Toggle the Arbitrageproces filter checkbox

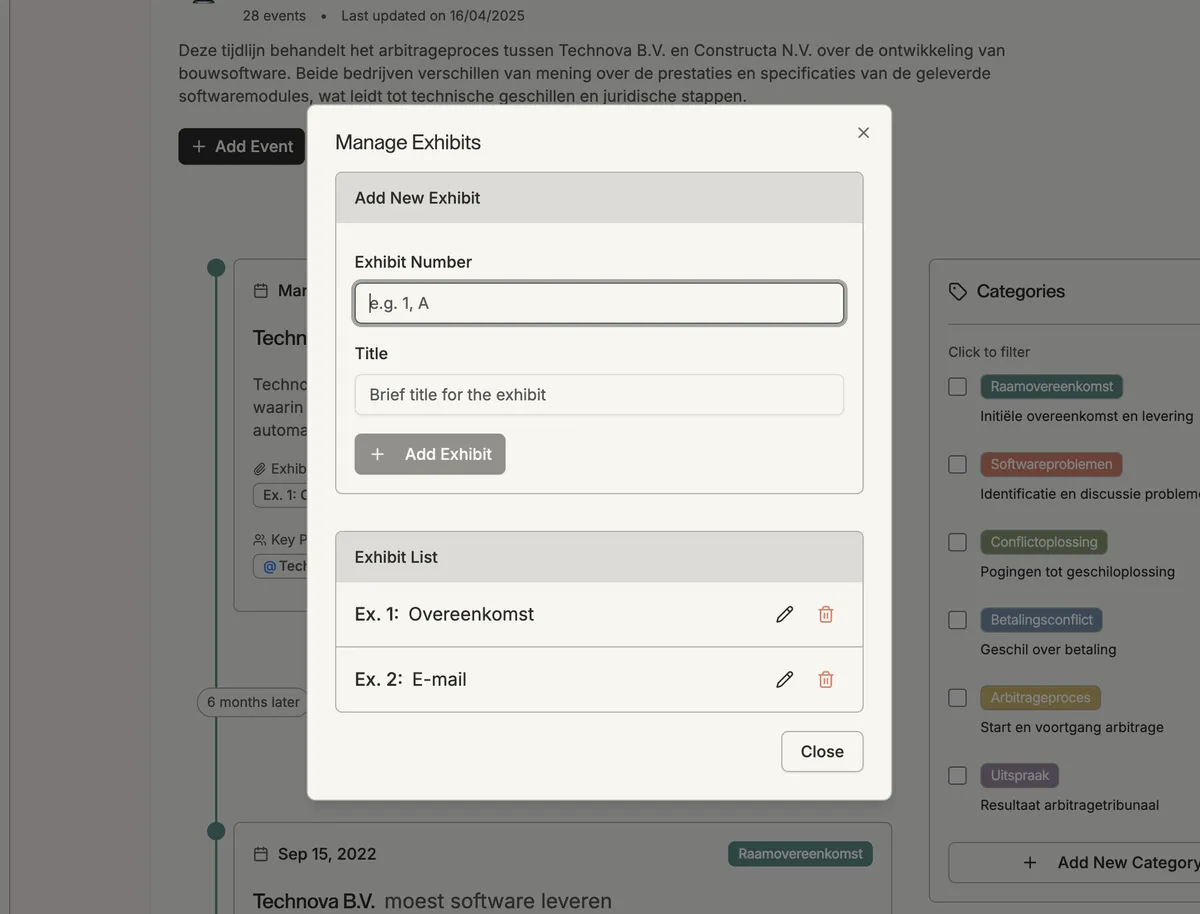(956, 697)
